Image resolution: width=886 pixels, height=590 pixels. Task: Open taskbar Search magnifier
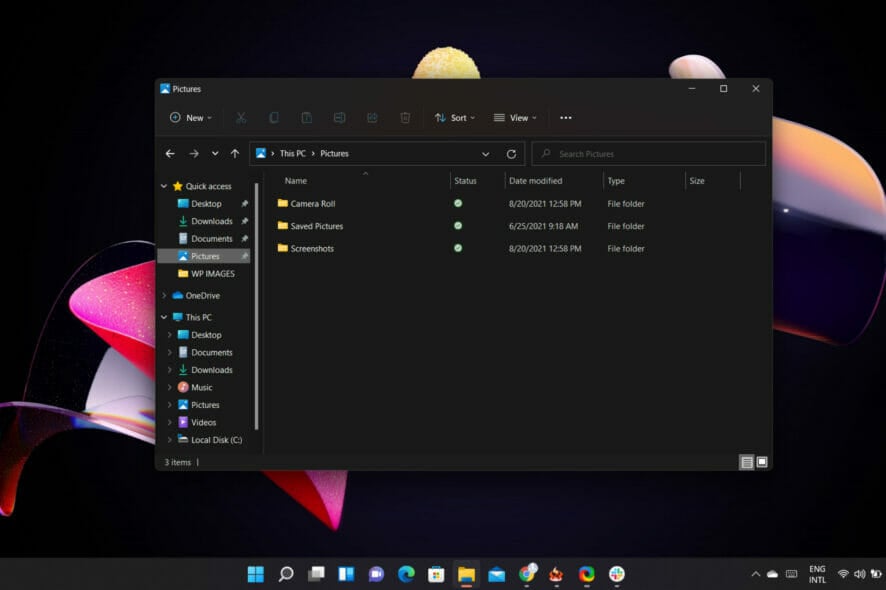tap(286, 574)
